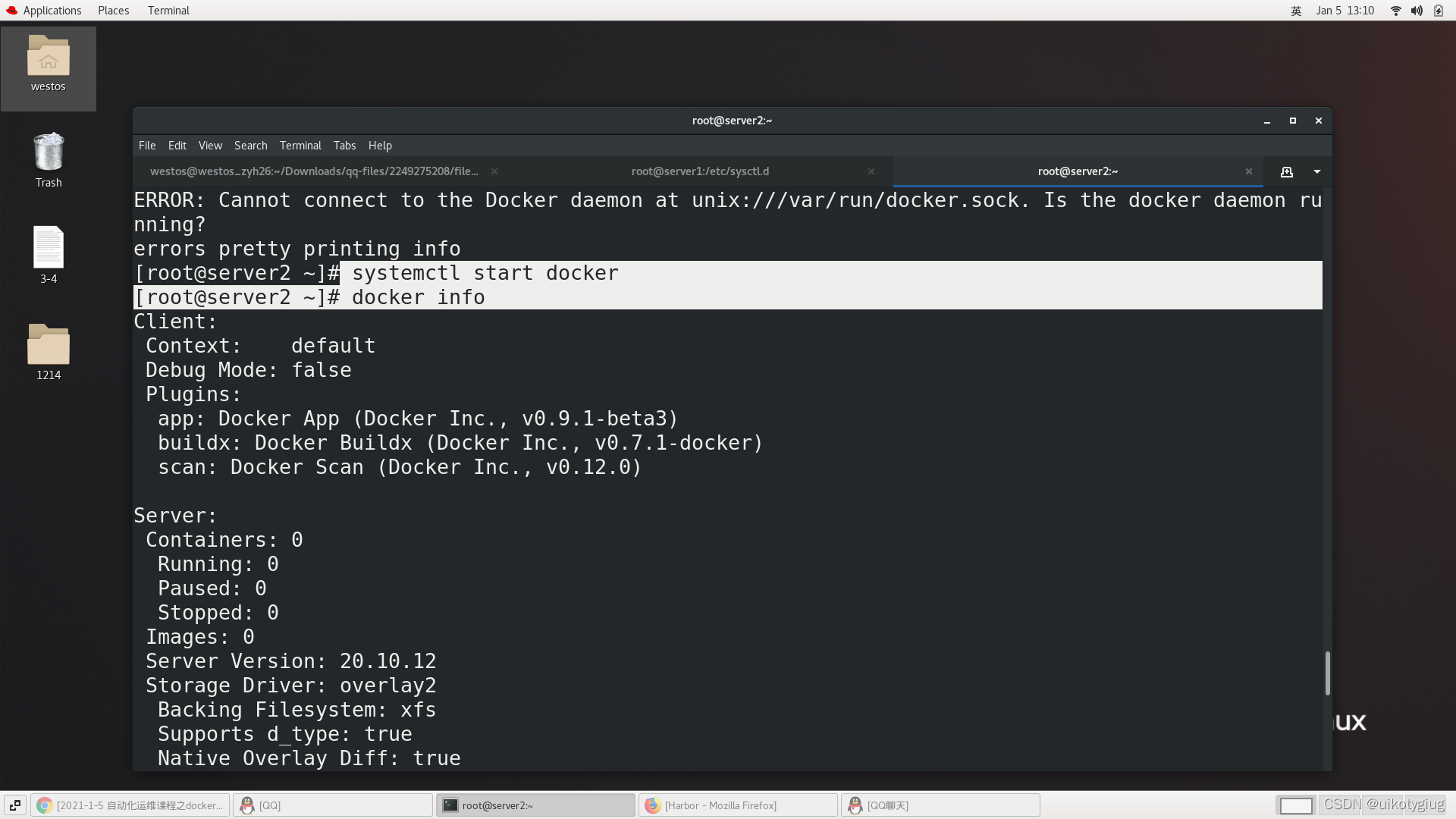The height and width of the screenshot is (819, 1456).
Task: Click the Debug Mode: false line
Action: (x=249, y=370)
